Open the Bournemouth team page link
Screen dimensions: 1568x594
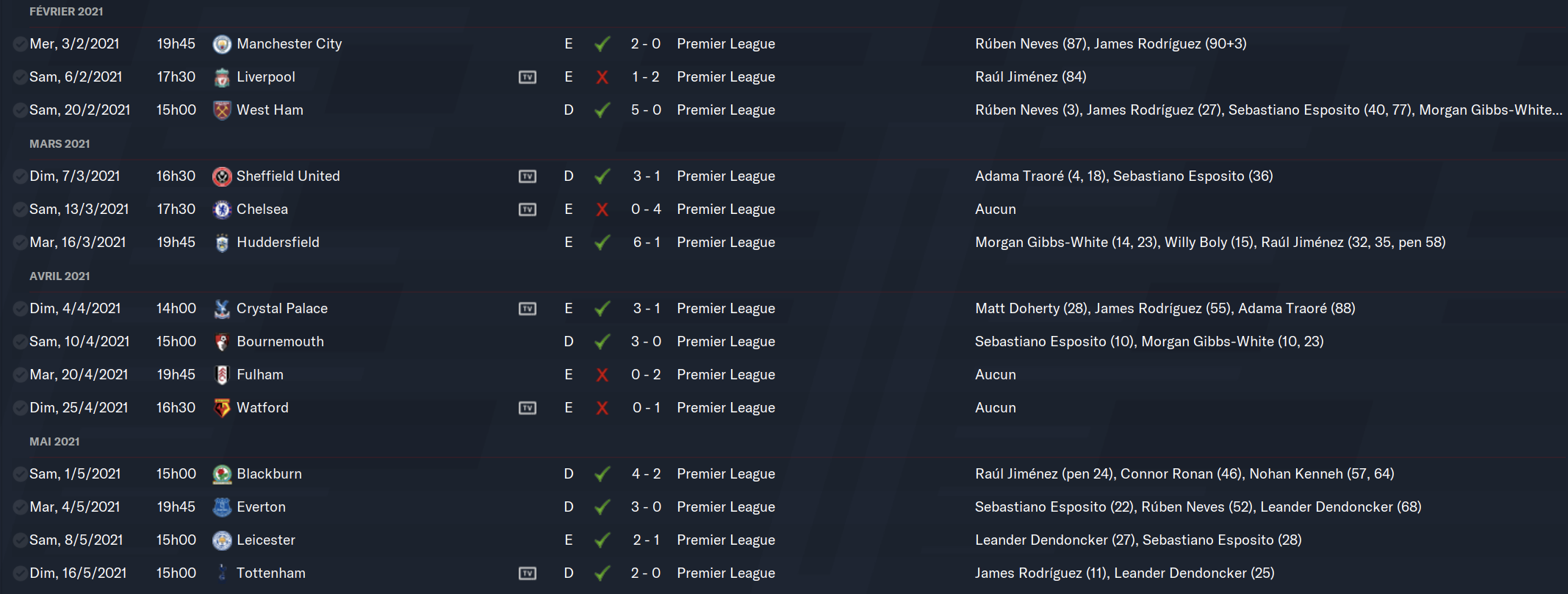point(280,342)
